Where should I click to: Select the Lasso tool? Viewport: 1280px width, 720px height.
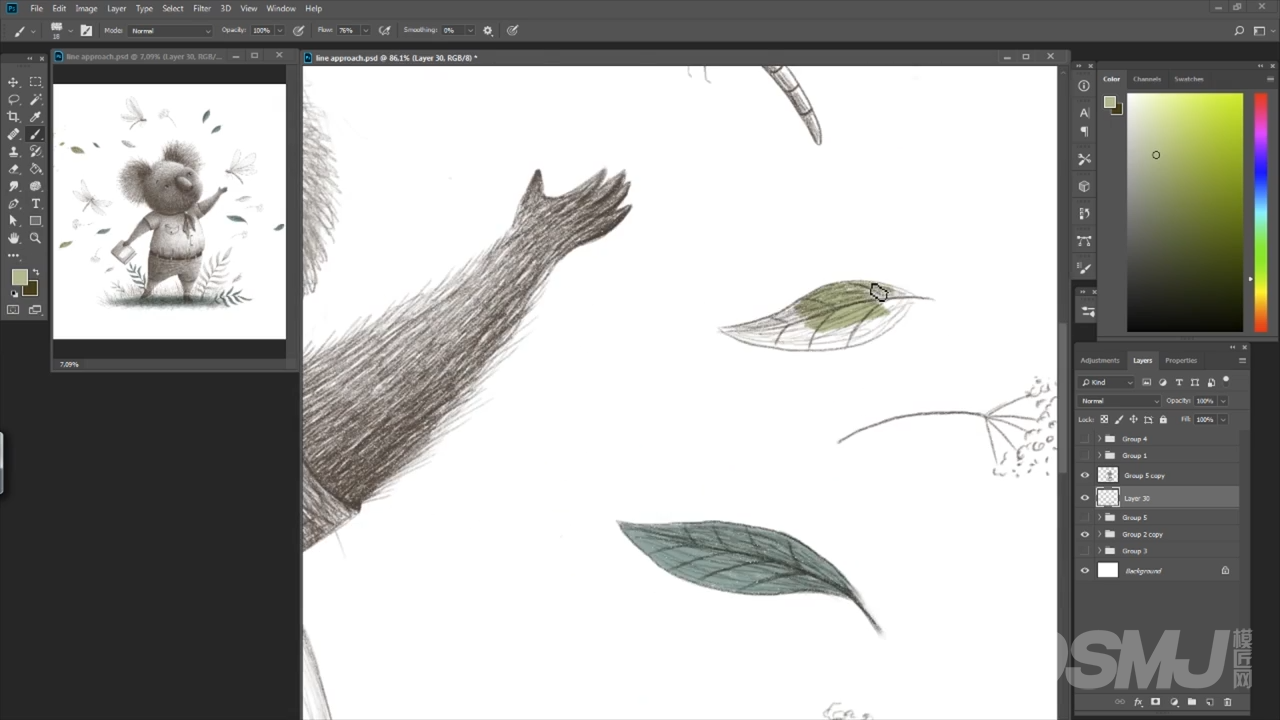tap(13, 99)
